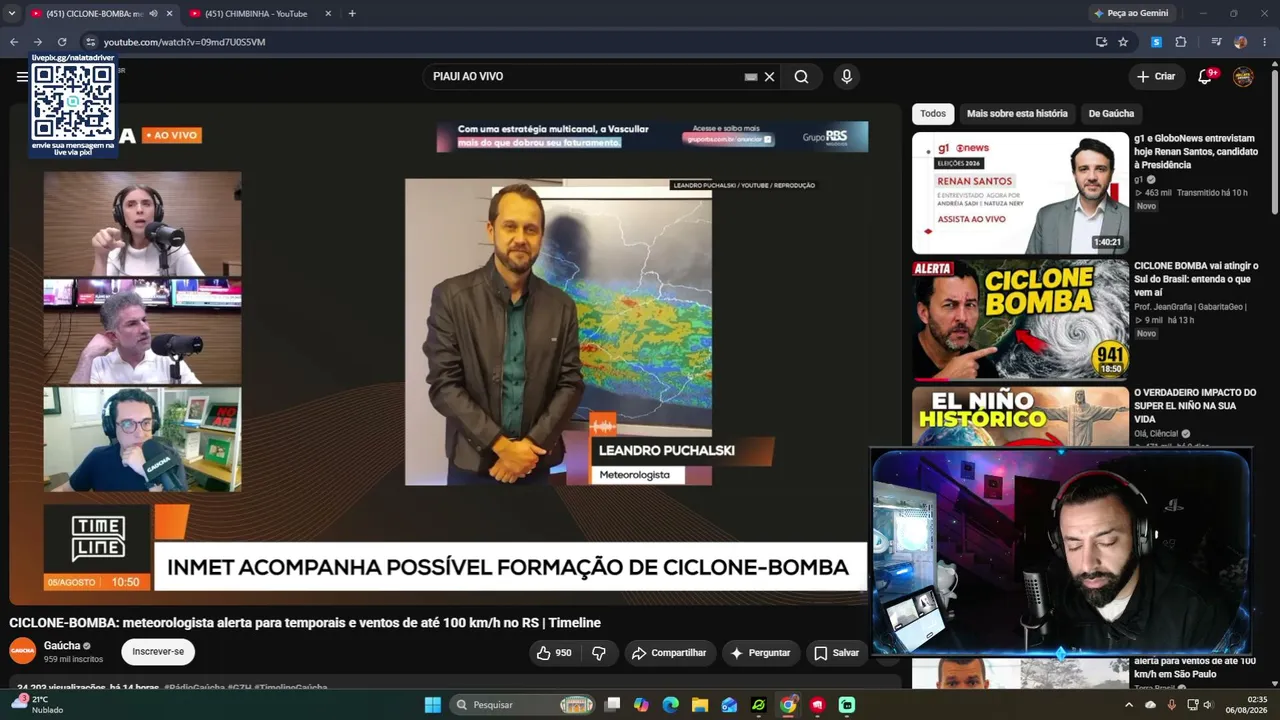This screenshot has height=720, width=1280.
Task: Click the Peça ao Gemini button
Action: click(1131, 14)
